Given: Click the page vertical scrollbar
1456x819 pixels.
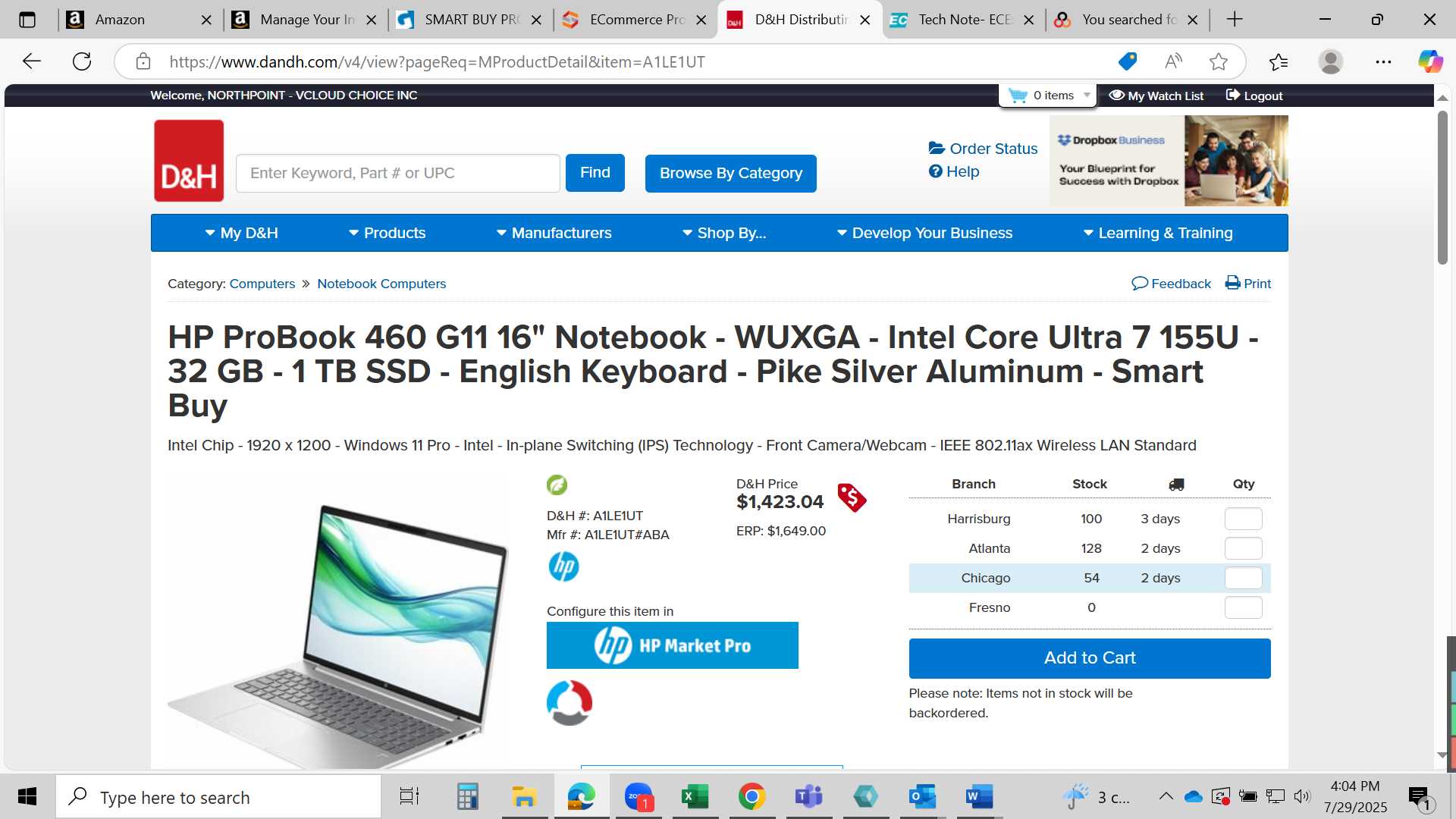Looking at the screenshot, I should (1442, 188).
